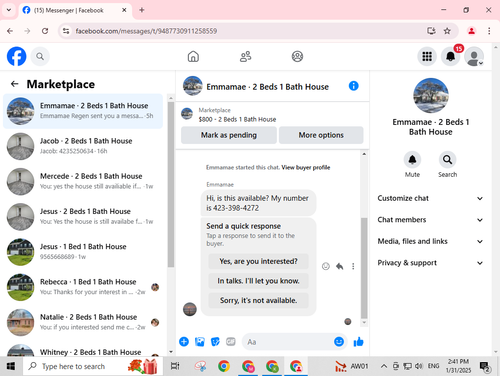
Task: Open Jacob 2 Beds 1 Bath conversation
Action: coord(83,146)
